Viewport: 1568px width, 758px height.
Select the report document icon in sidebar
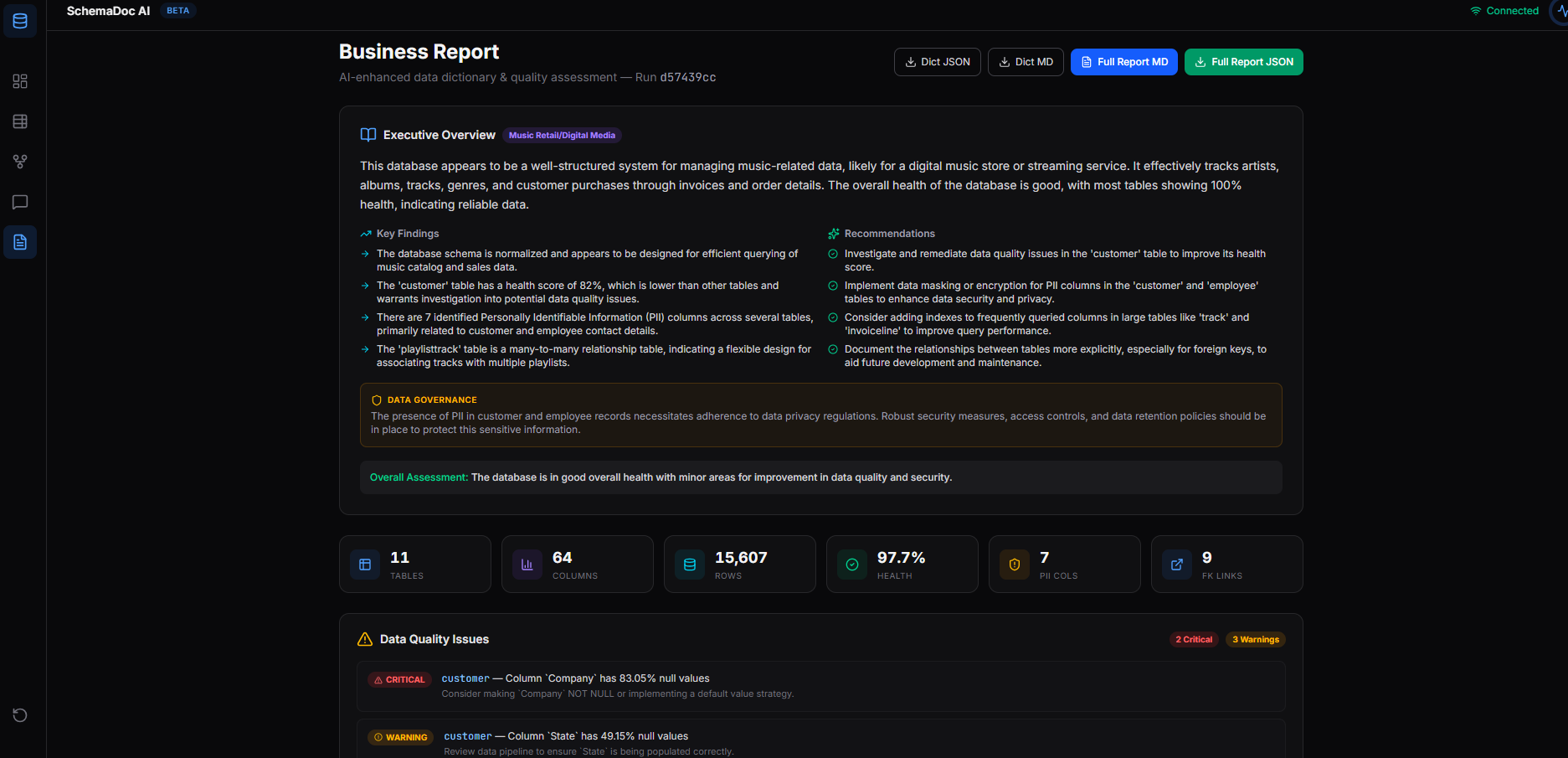pyautogui.click(x=20, y=242)
